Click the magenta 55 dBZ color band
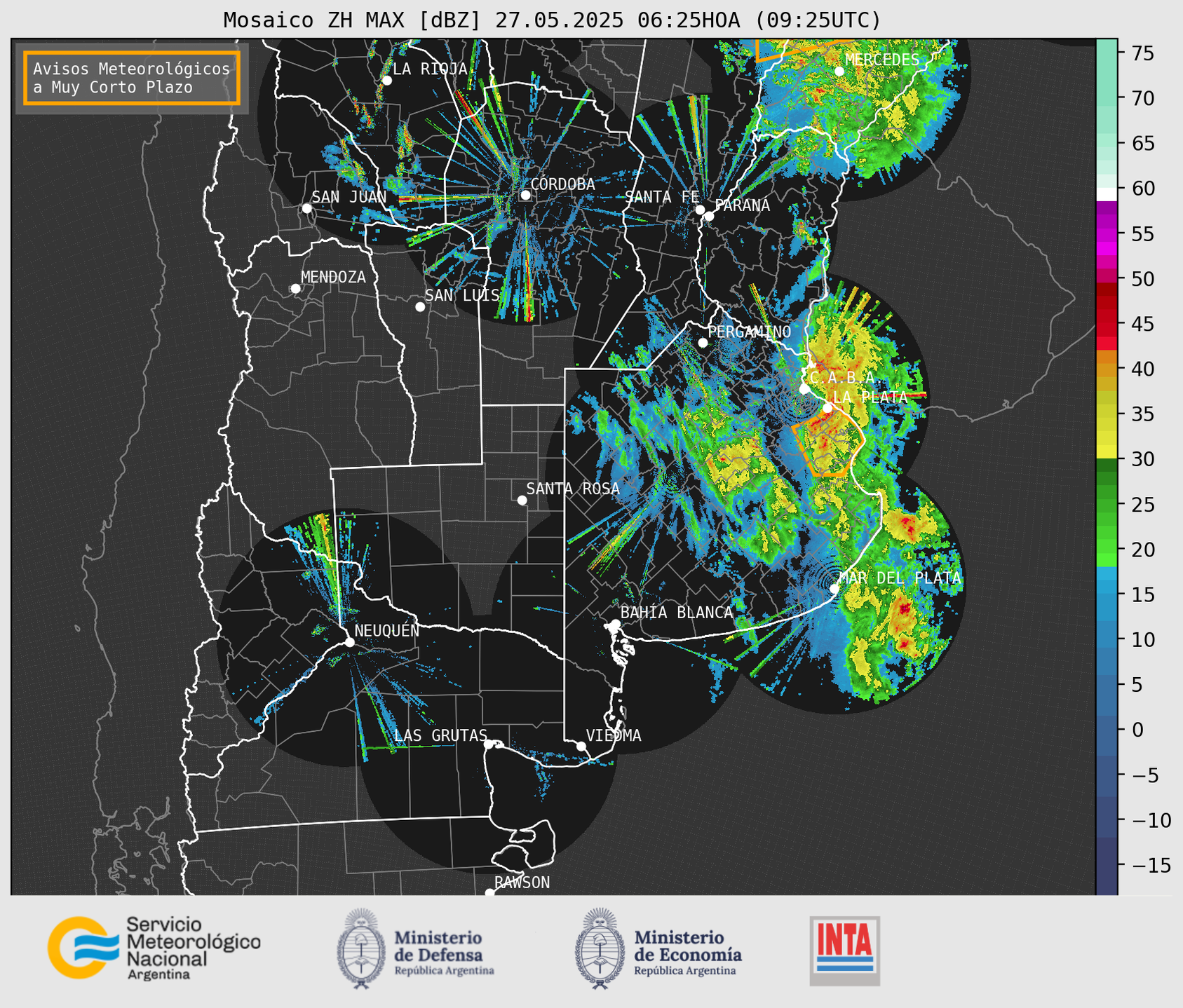 click(x=1107, y=234)
